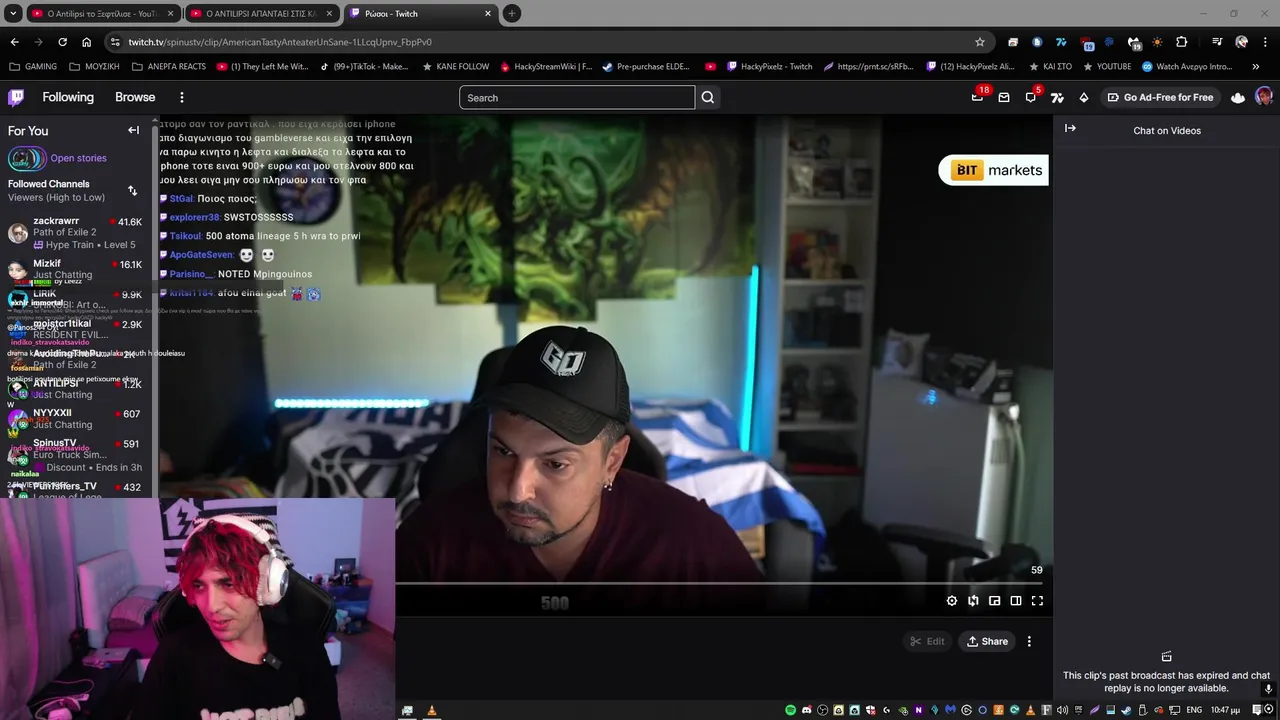The height and width of the screenshot is (720, 1280).
Task: Open the Twitch home logo
Action: (16, 97)
